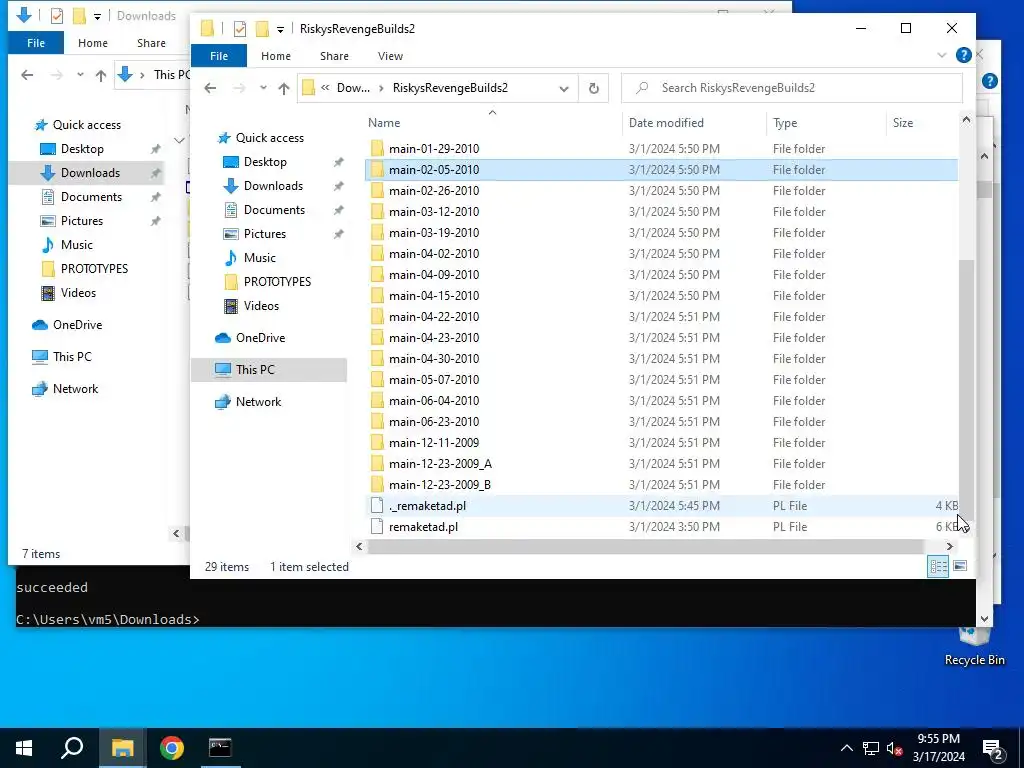Refresh the RiskysRevengeBuilds2 folder view
Image resolution: width=1024 pixels, height=768 pixels.
click(x=594, y=88)
